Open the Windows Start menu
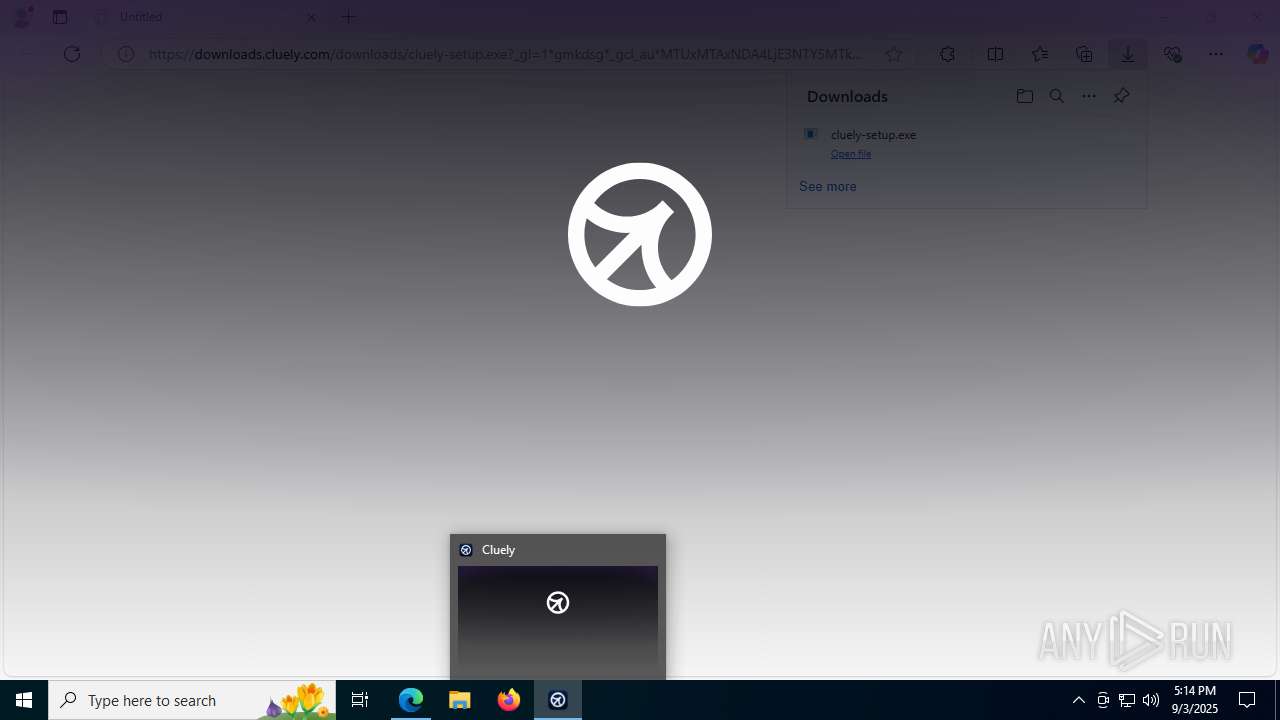Screen dimensions: 1280x720 coord(24,700)
